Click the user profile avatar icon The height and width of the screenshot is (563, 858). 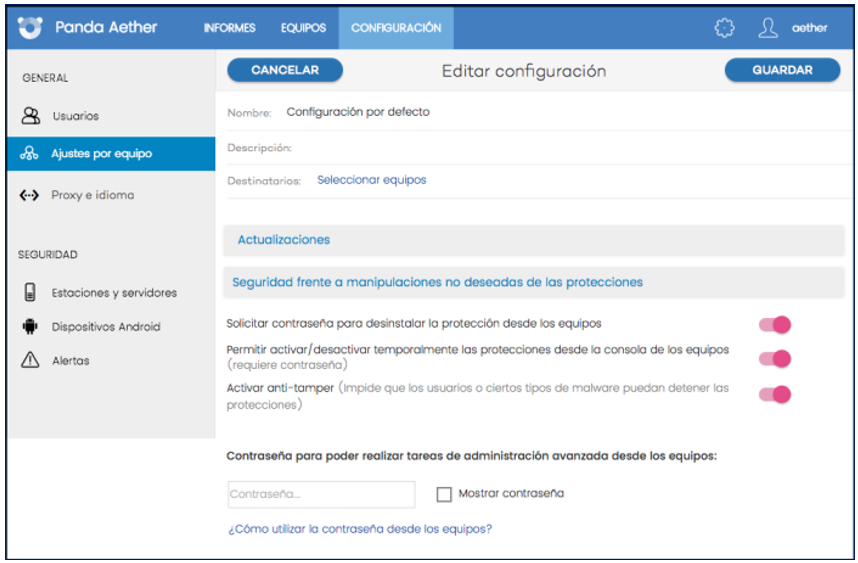pos(768,27)
